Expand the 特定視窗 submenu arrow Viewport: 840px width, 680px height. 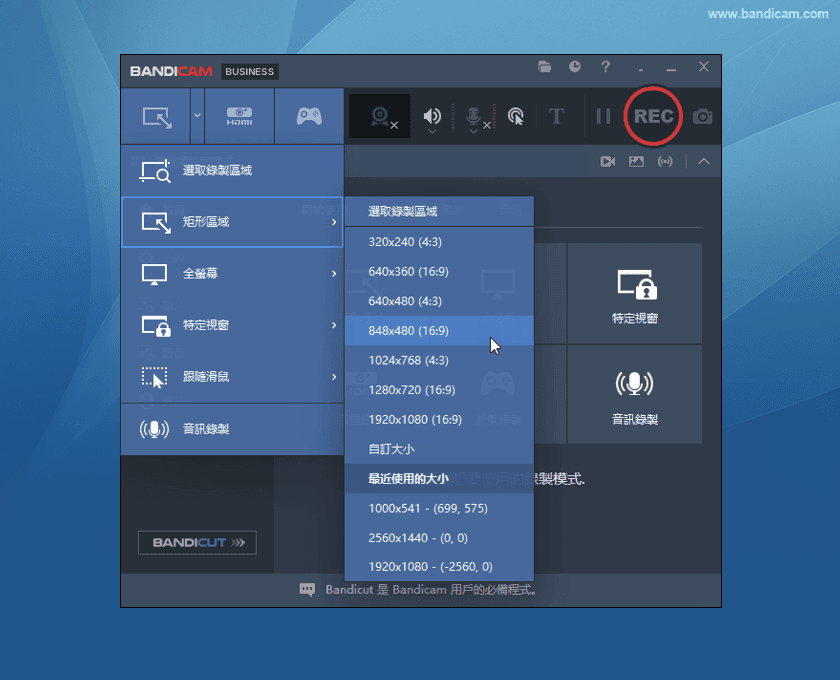tap(334, 325)
